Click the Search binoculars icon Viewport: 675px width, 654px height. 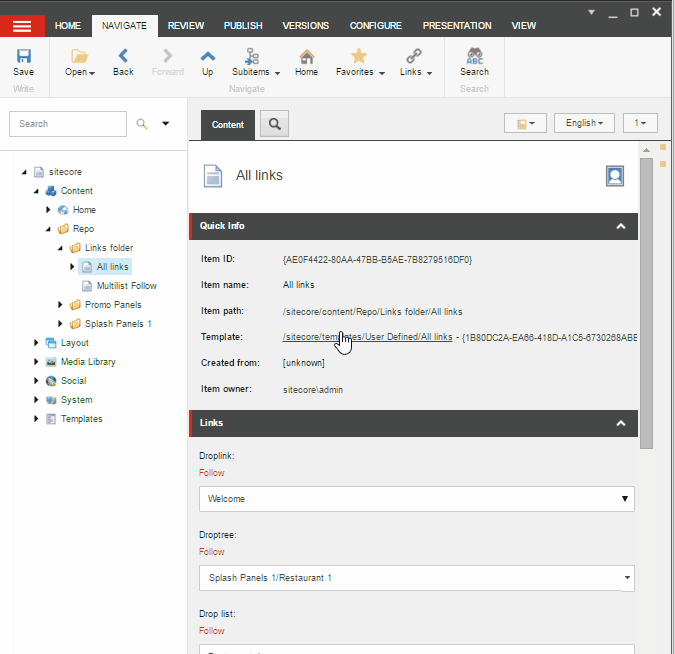(x=474, y=58)
